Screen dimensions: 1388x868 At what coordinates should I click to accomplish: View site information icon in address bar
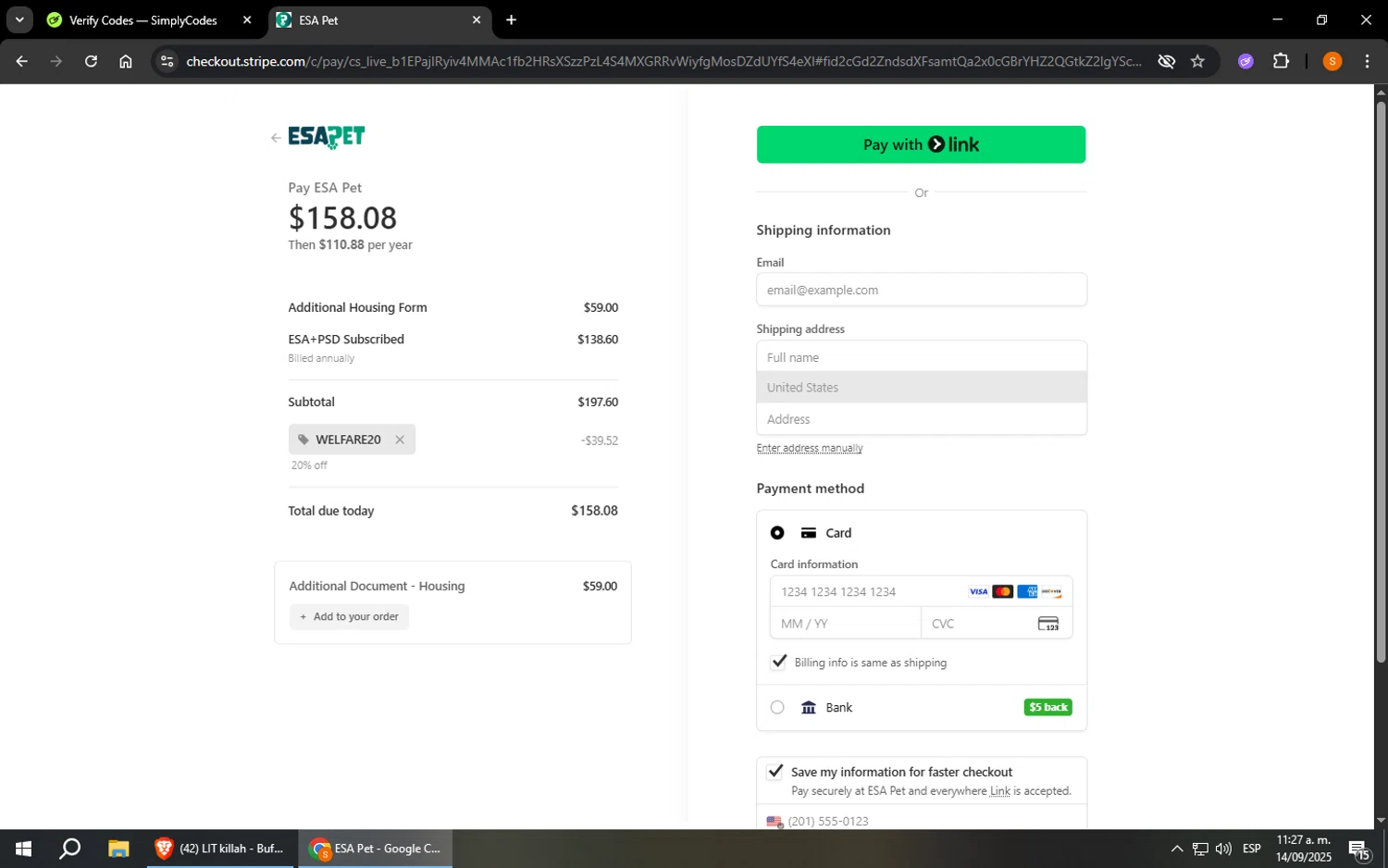click(x=167, y=61)
